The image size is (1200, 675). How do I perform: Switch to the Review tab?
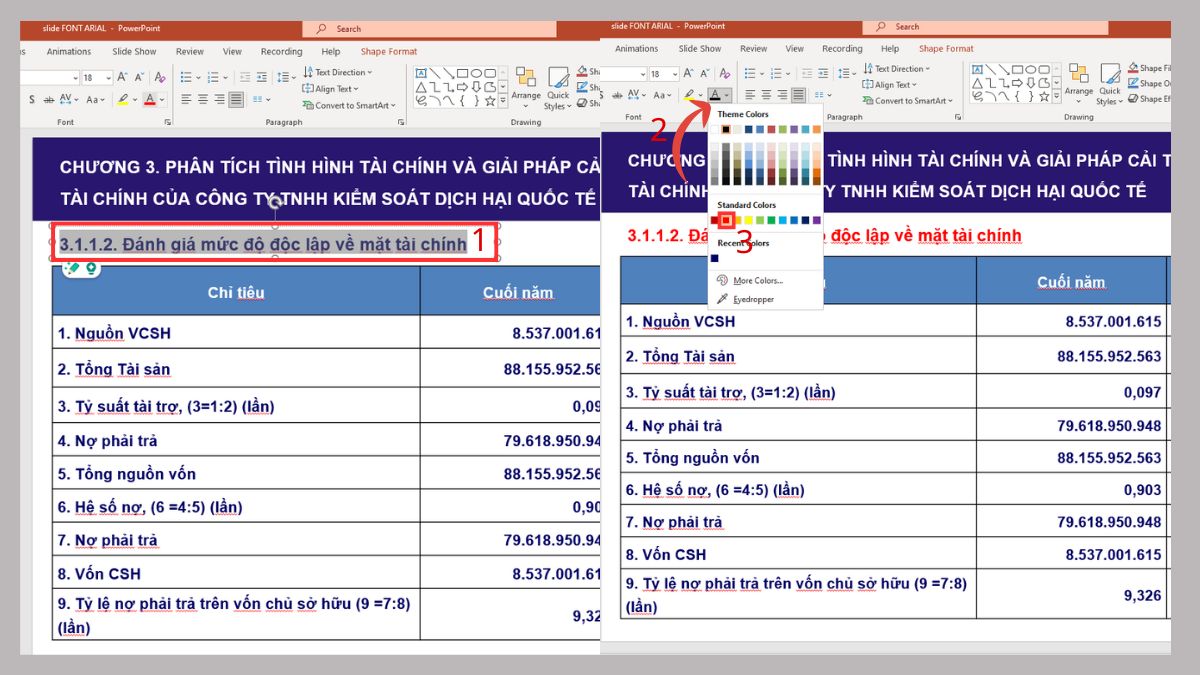pos(189,51)
